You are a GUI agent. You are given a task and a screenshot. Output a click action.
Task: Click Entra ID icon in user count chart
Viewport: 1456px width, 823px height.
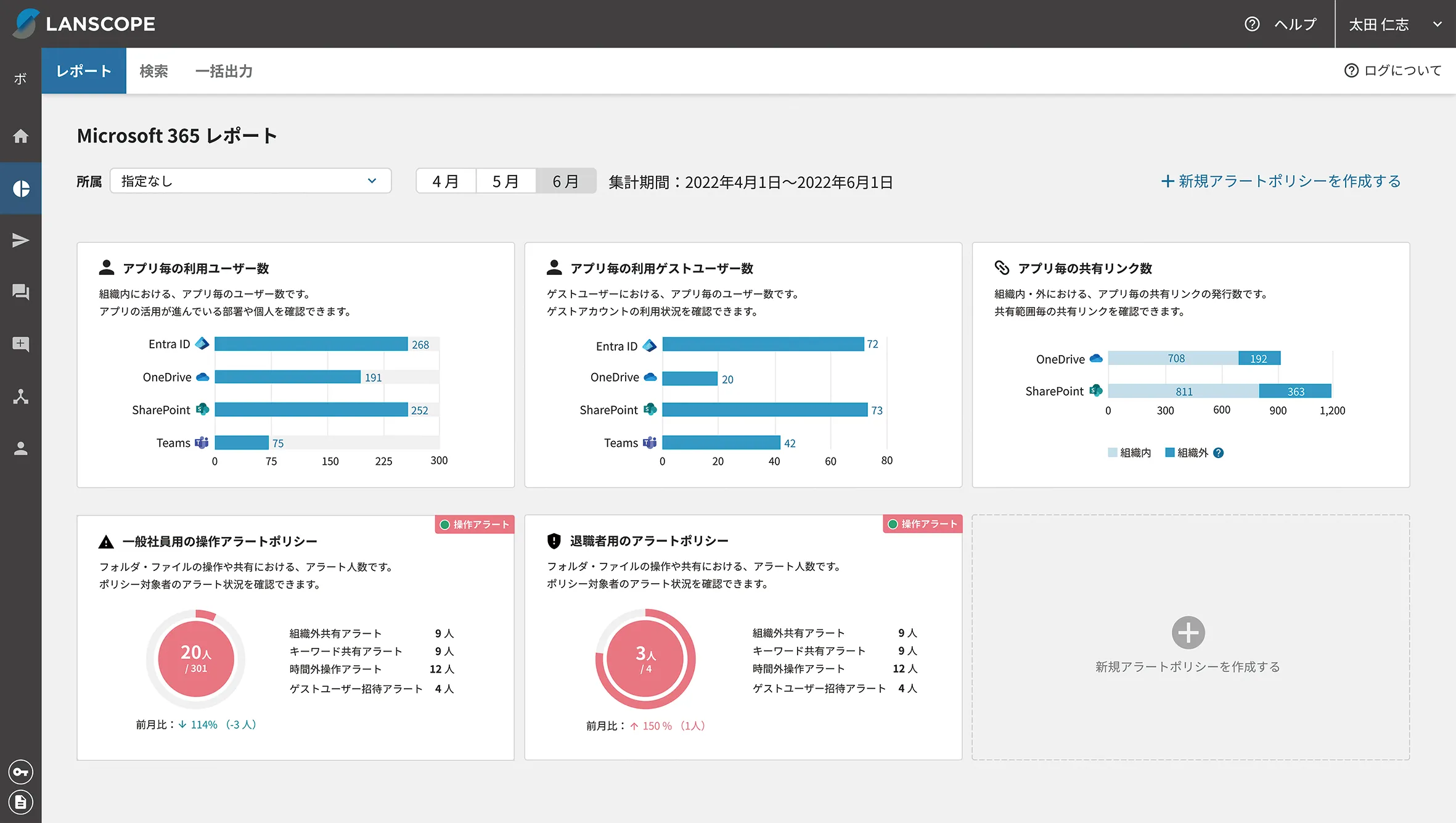(x=202, y=344)
